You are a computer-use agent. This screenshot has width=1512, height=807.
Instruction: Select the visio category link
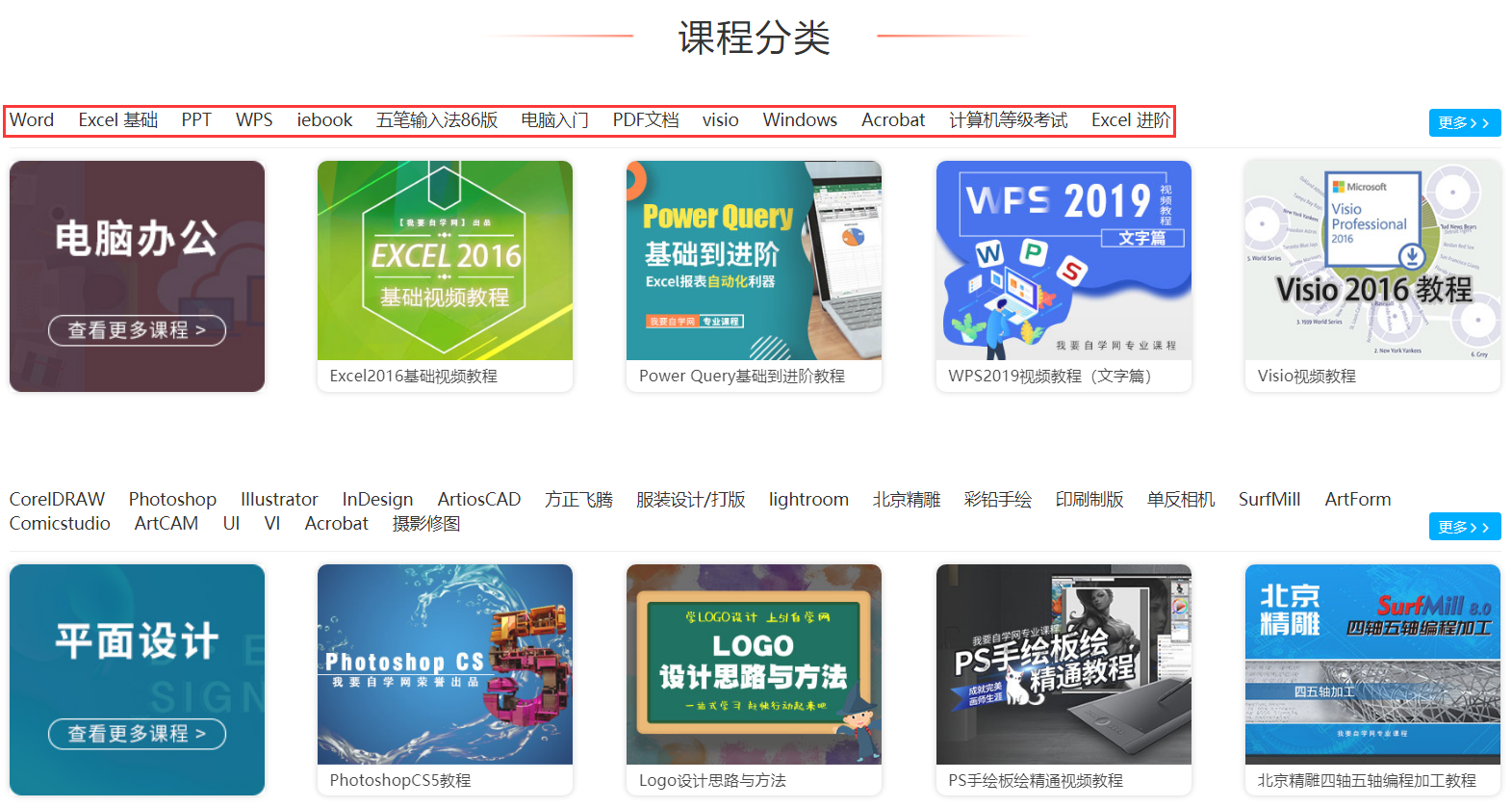tap(721, 120)
